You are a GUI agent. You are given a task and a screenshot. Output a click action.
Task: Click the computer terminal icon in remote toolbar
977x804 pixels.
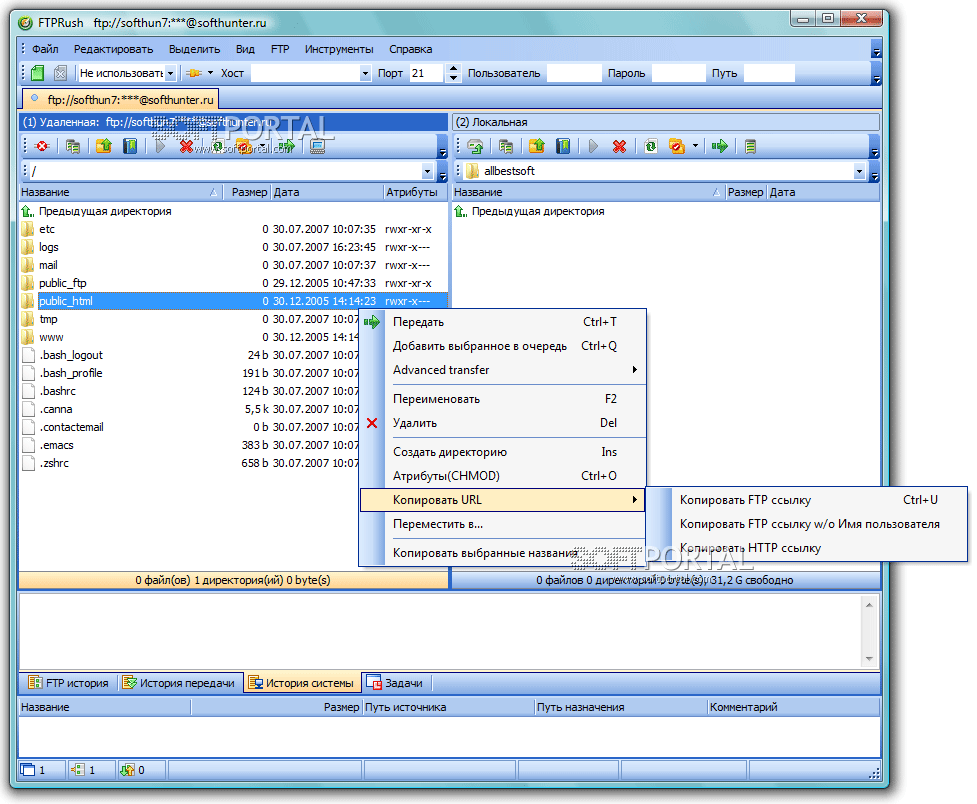point(317,146)
